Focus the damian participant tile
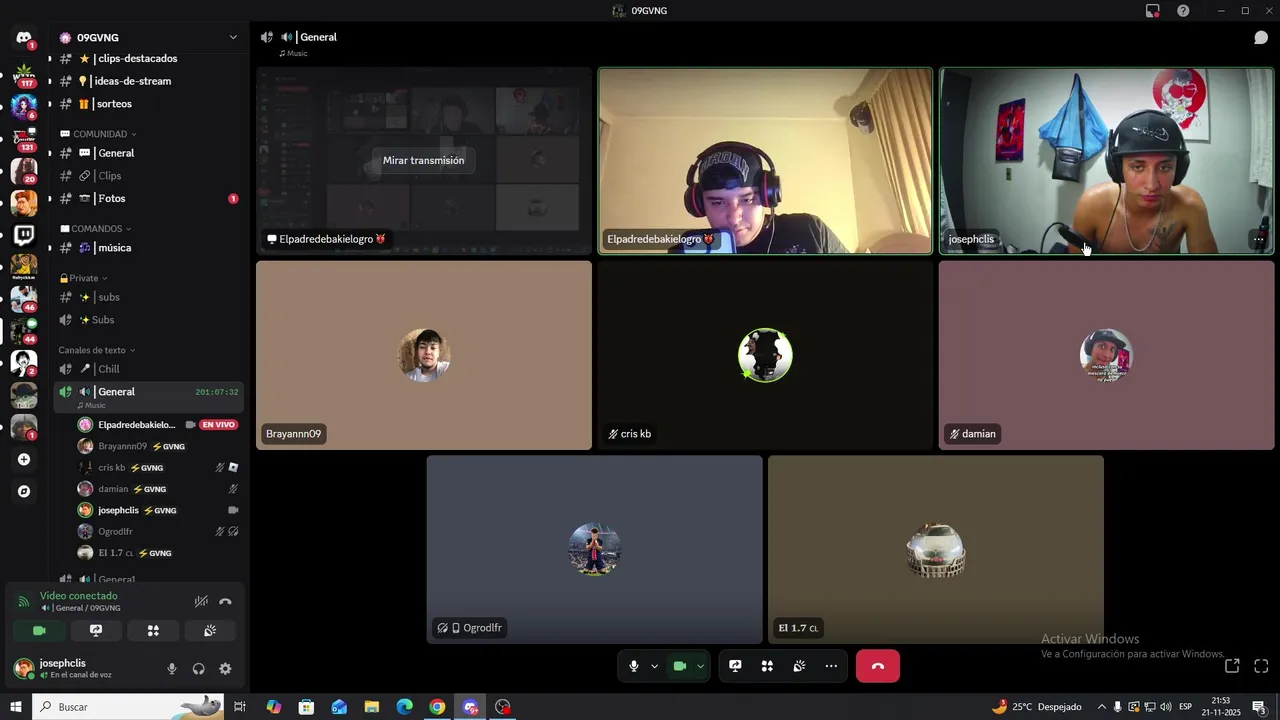1280x720 pixels. (x=1107, y=355)
